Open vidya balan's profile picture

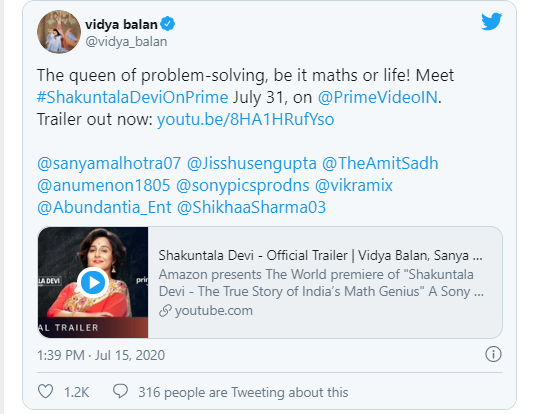59,32
